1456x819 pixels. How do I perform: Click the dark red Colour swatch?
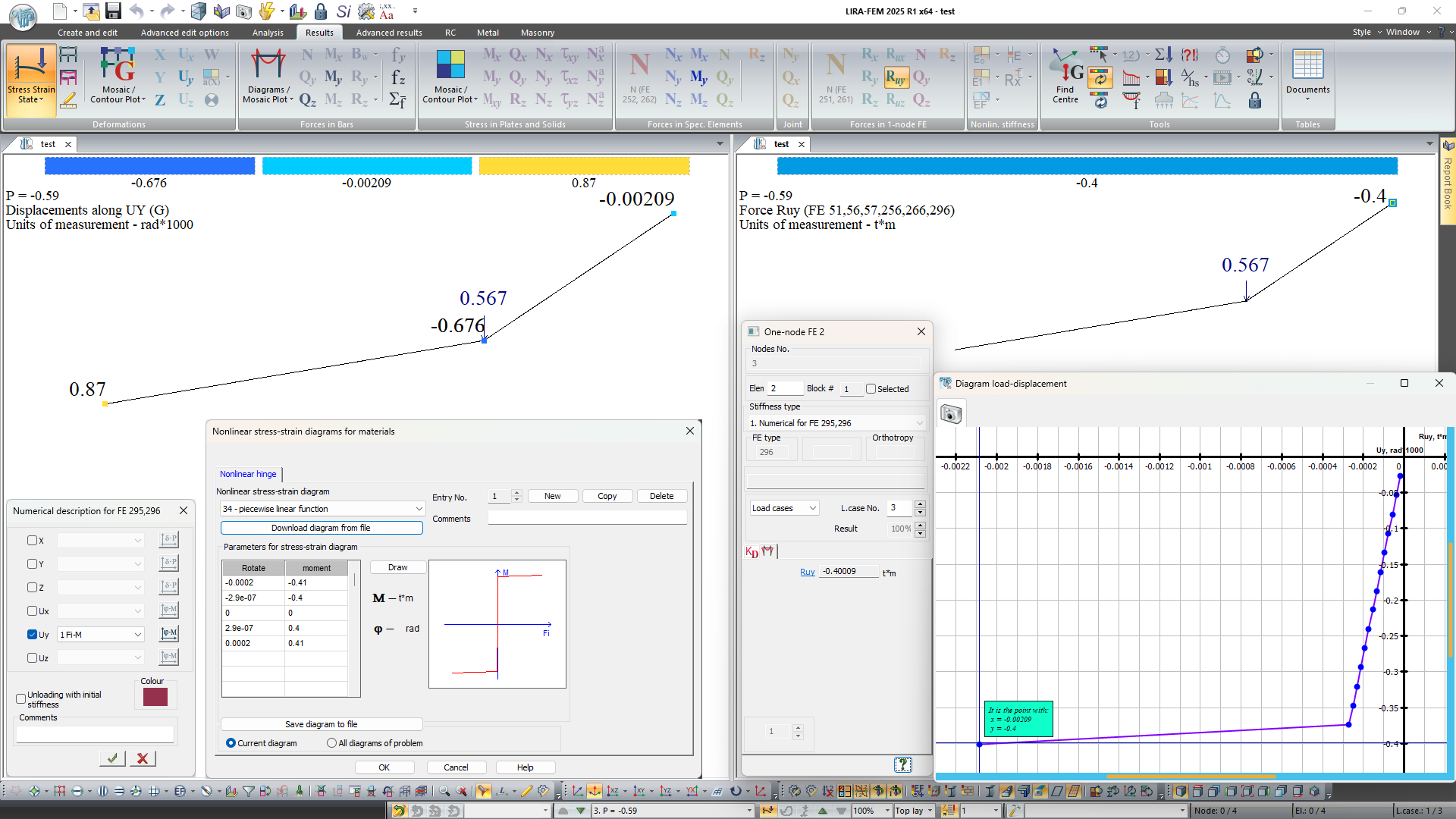(155, 697)
